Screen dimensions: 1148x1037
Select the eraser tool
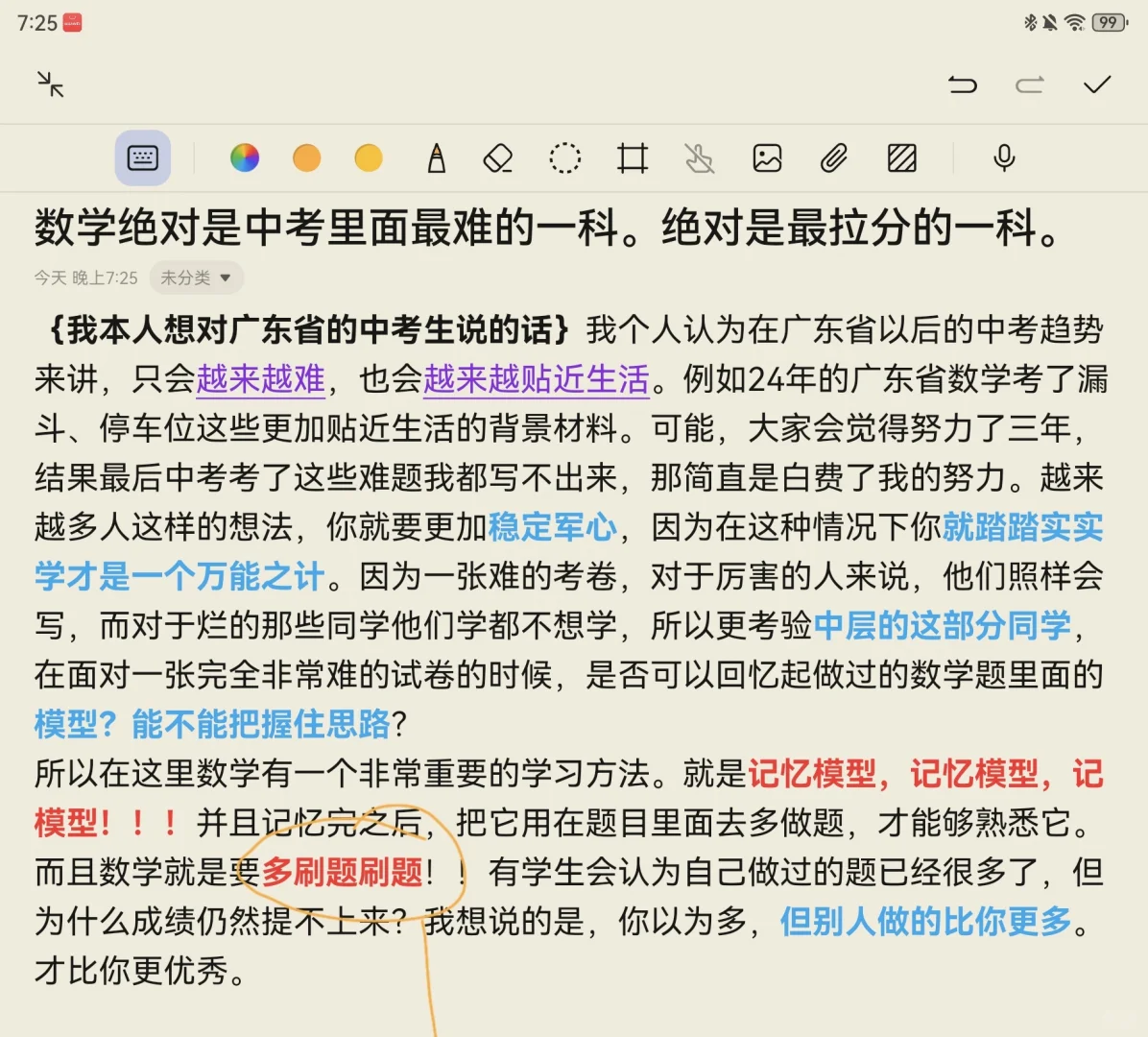point(498,157)
